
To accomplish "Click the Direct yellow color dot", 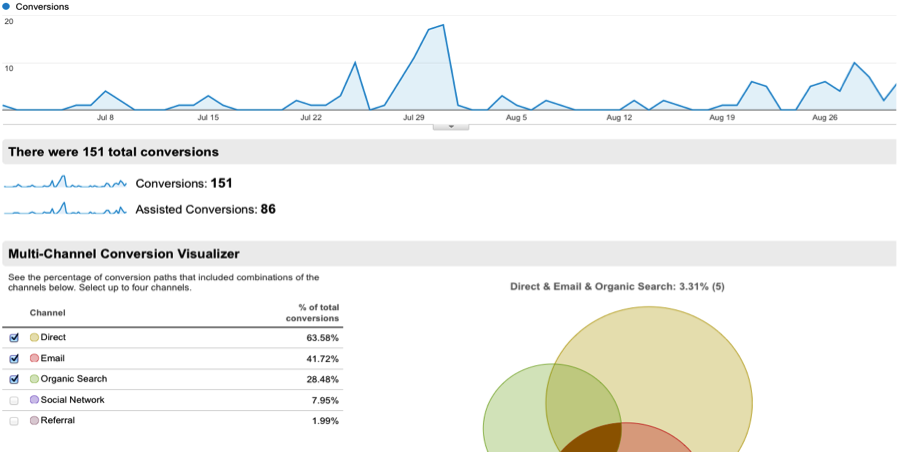I will [34, 337].
